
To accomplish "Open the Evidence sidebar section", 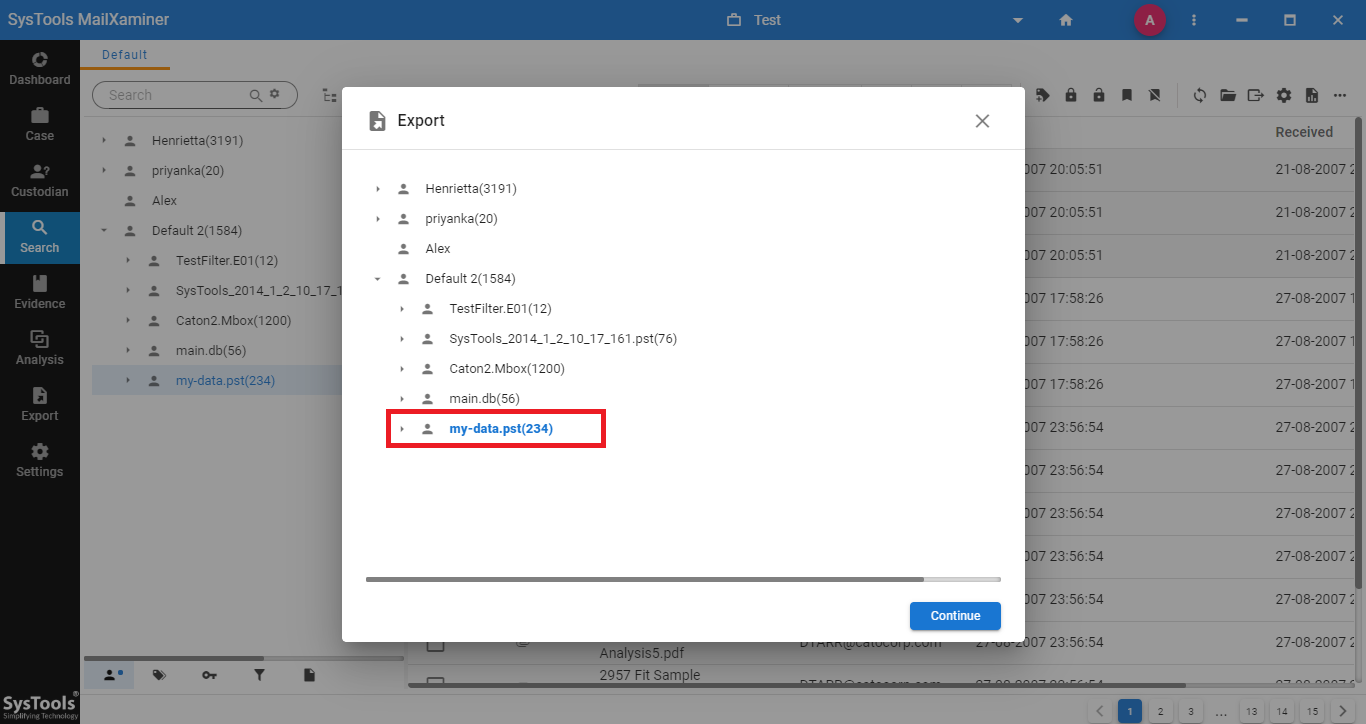I will click(40, 293).
